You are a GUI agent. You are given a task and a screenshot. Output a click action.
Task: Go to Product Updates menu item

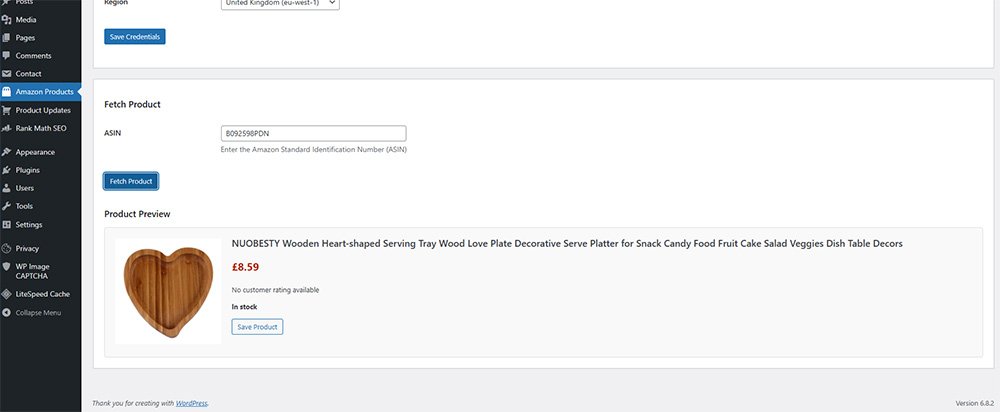coord(43,110)
